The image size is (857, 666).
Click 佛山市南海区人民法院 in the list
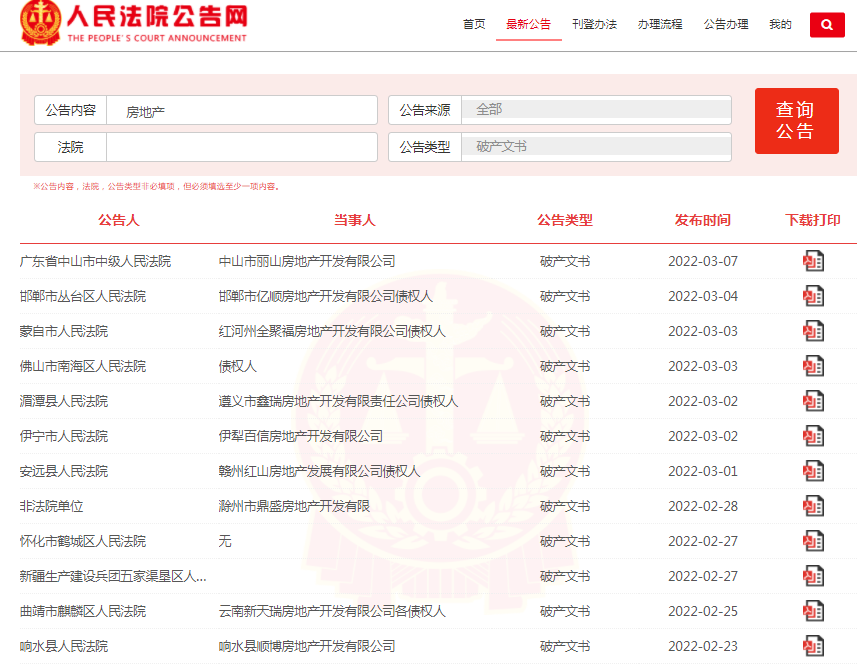[83, 366]
